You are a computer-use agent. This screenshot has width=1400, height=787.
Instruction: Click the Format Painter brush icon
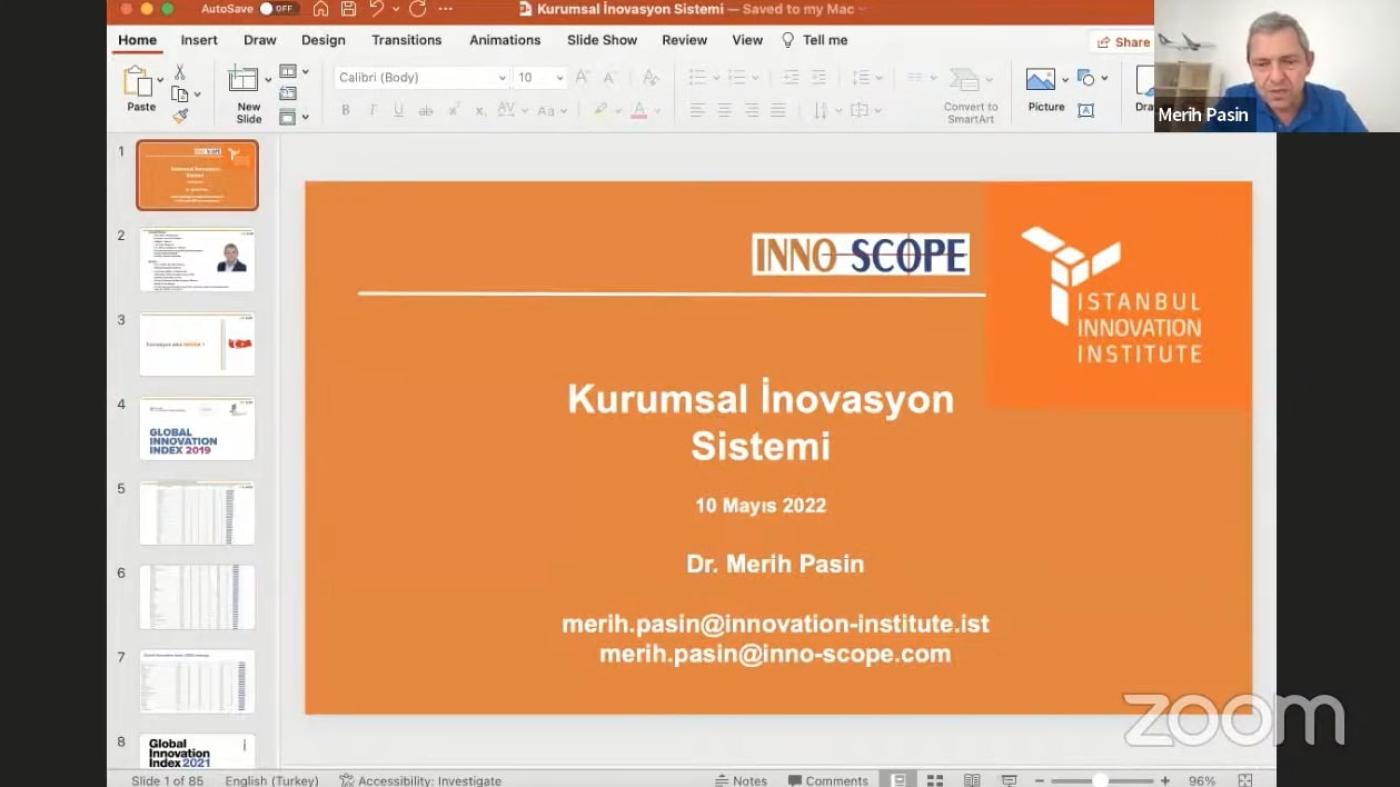[x=180, y=116]
